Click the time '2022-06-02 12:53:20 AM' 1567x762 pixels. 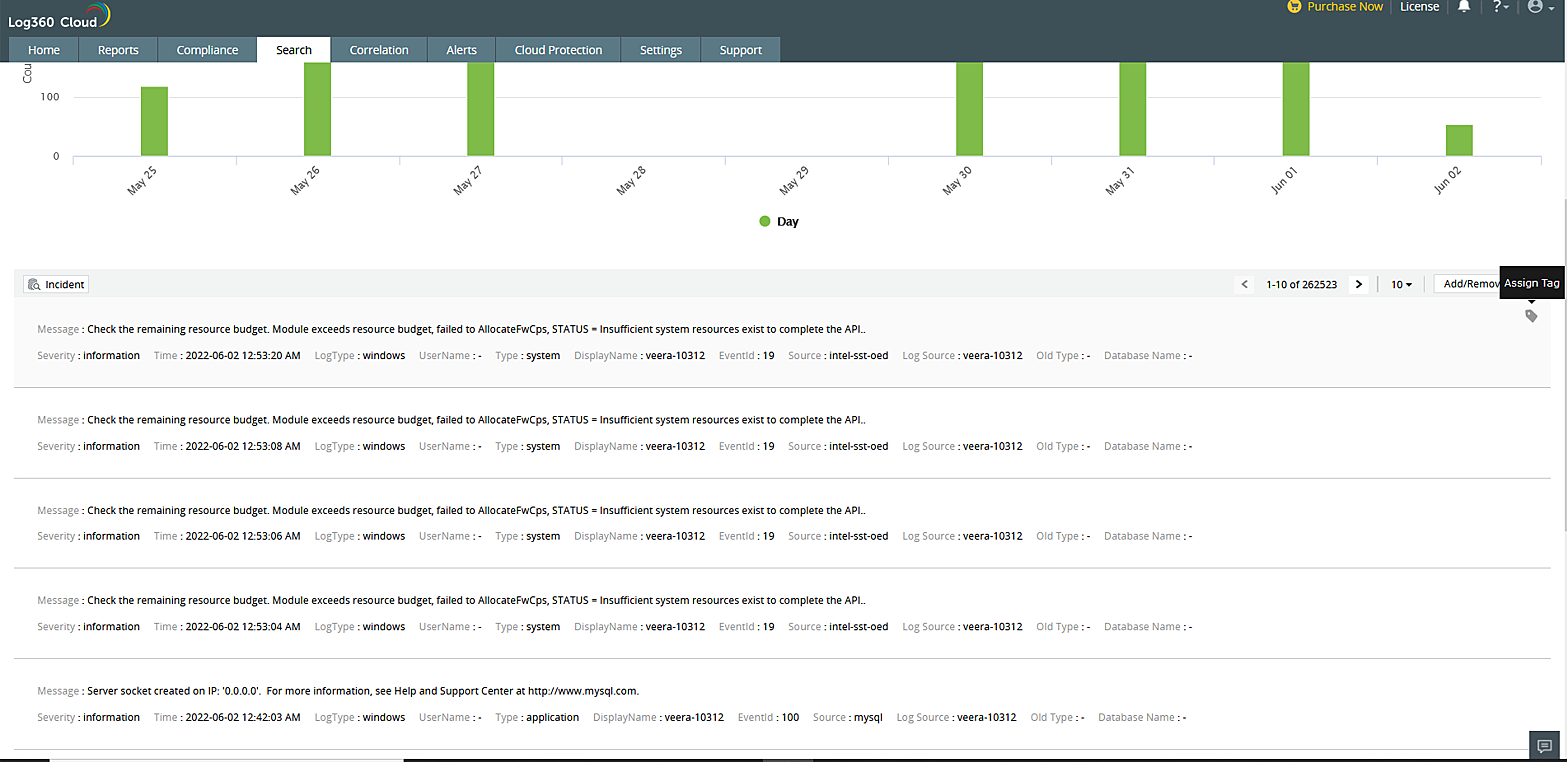[243, 355]
